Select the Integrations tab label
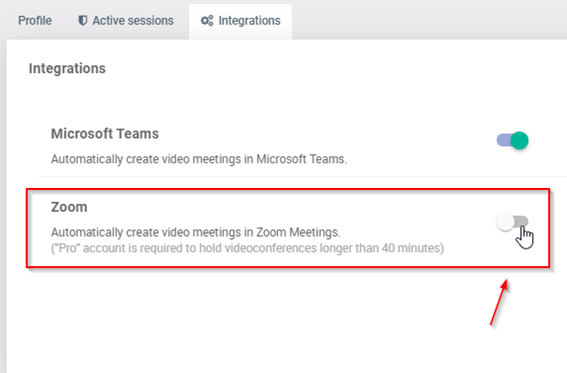Screen dimensions: 567x373 pos(249,21)
